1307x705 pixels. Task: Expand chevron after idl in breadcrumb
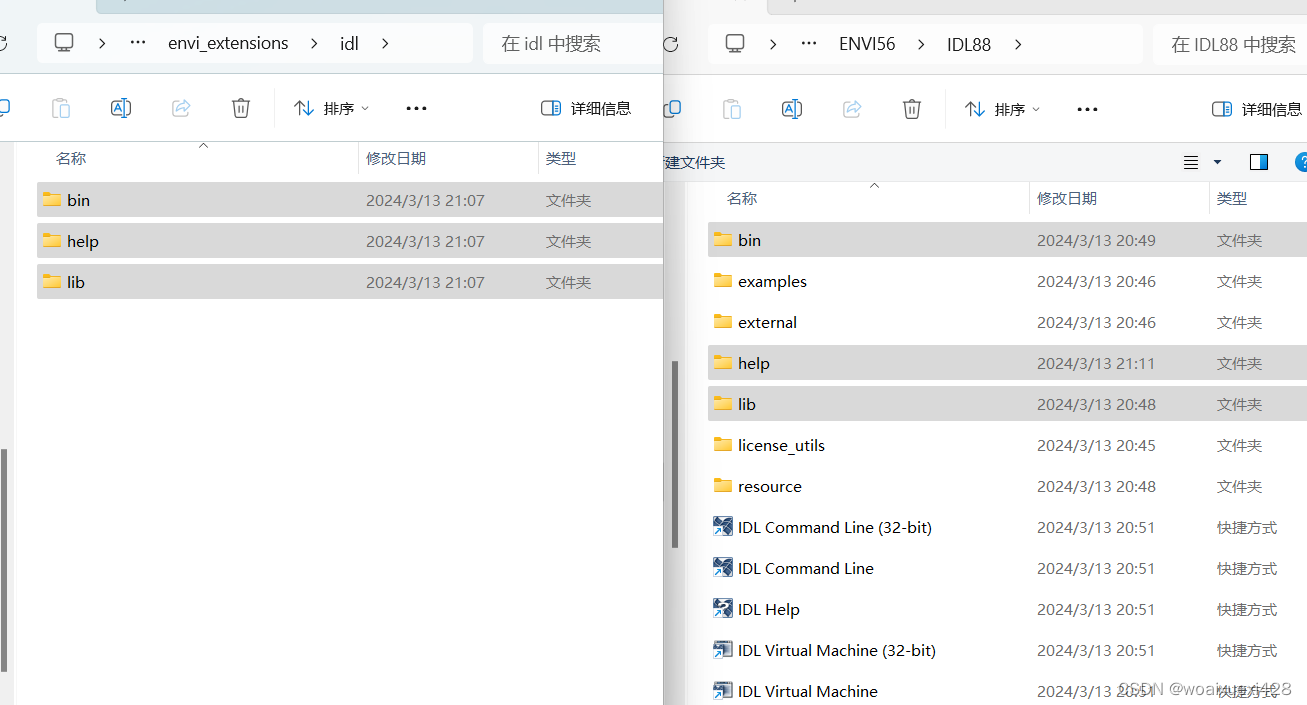tap(386, 43)
